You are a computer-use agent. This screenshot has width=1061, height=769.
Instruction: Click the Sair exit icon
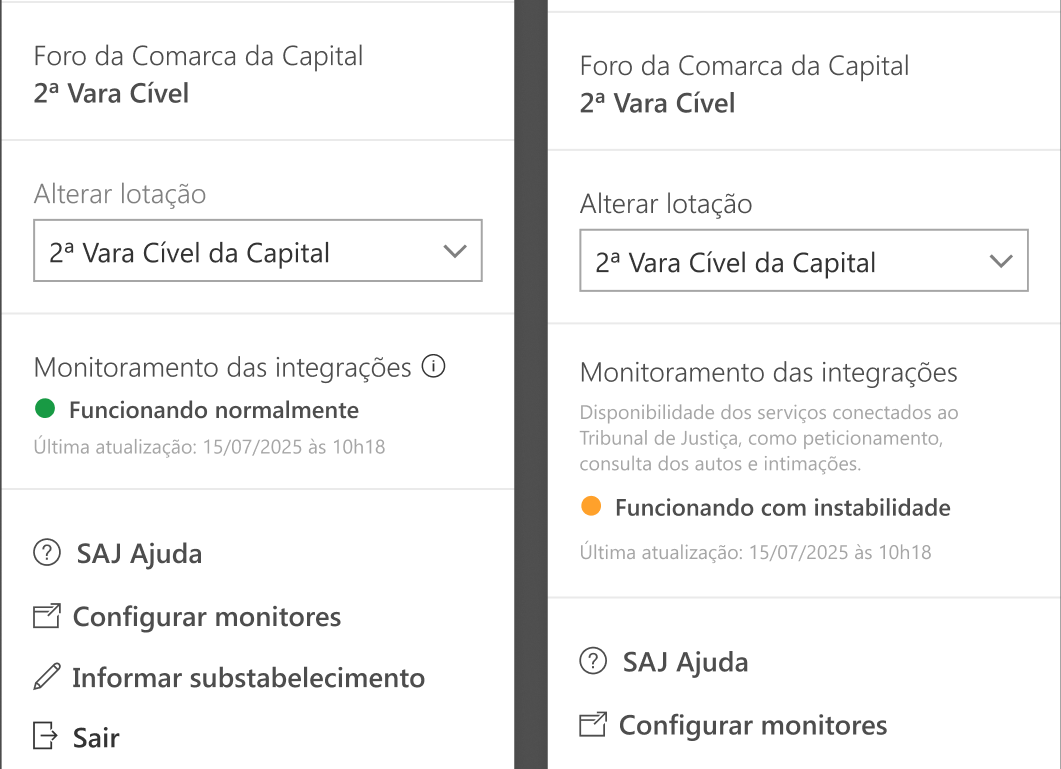[x=45, y=736]
